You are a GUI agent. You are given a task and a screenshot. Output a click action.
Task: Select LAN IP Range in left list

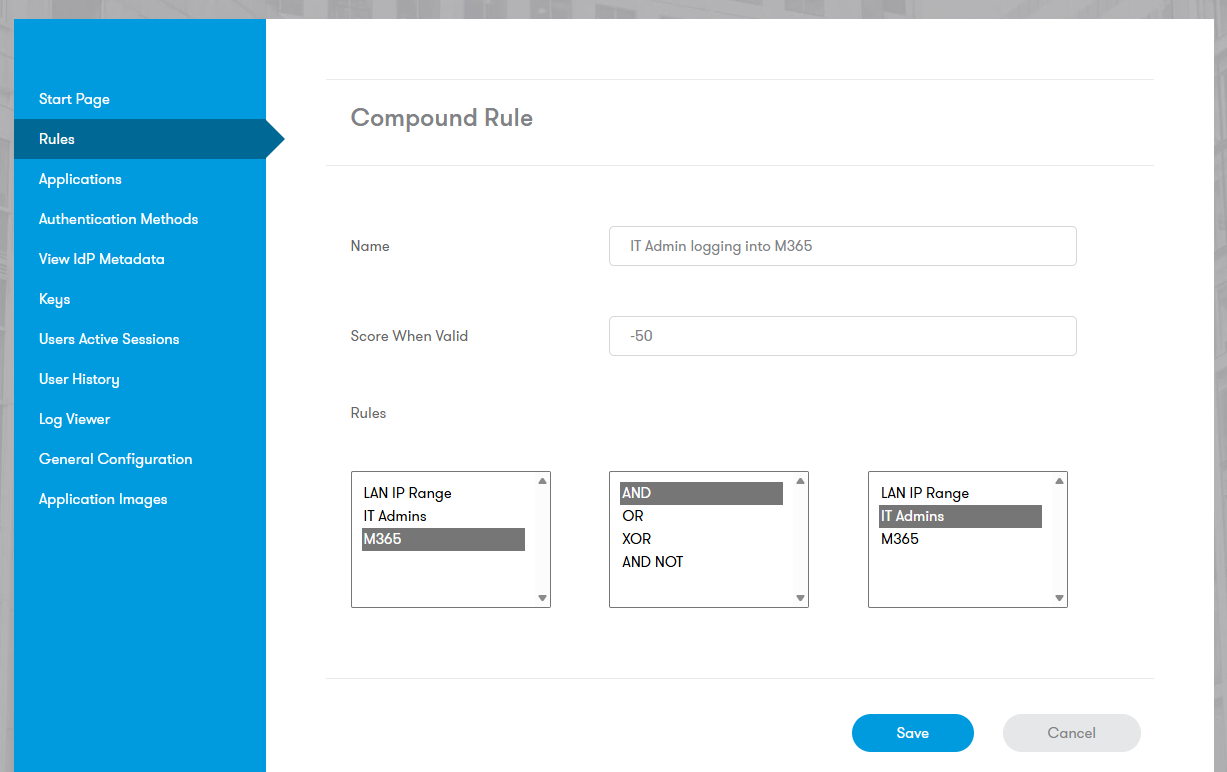click(x=407, y=493)
